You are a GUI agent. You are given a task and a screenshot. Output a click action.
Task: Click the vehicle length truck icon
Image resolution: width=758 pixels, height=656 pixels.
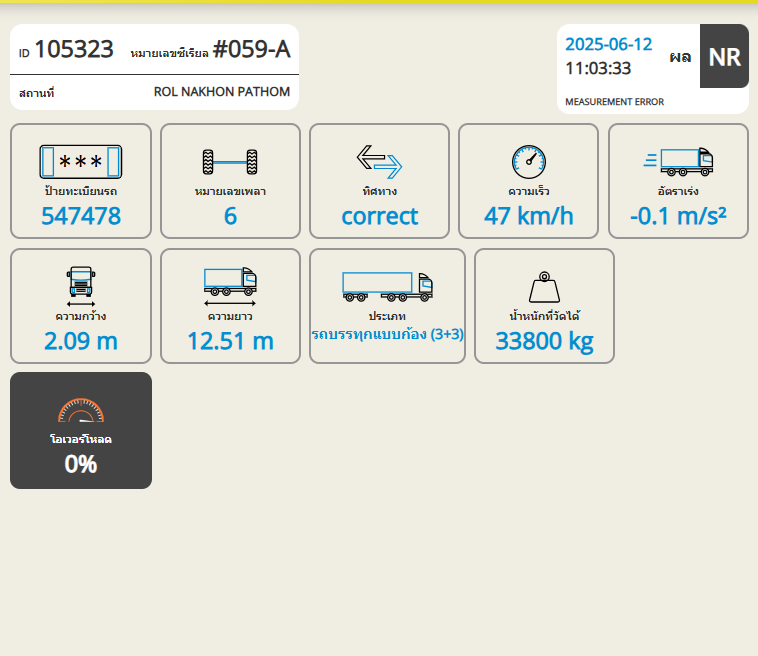230,285
